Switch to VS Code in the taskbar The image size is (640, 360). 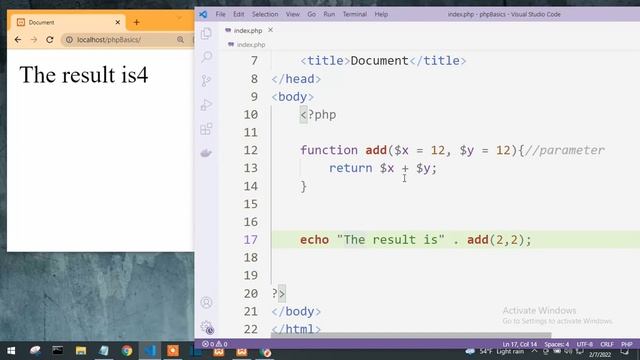(x=150, y=351)
